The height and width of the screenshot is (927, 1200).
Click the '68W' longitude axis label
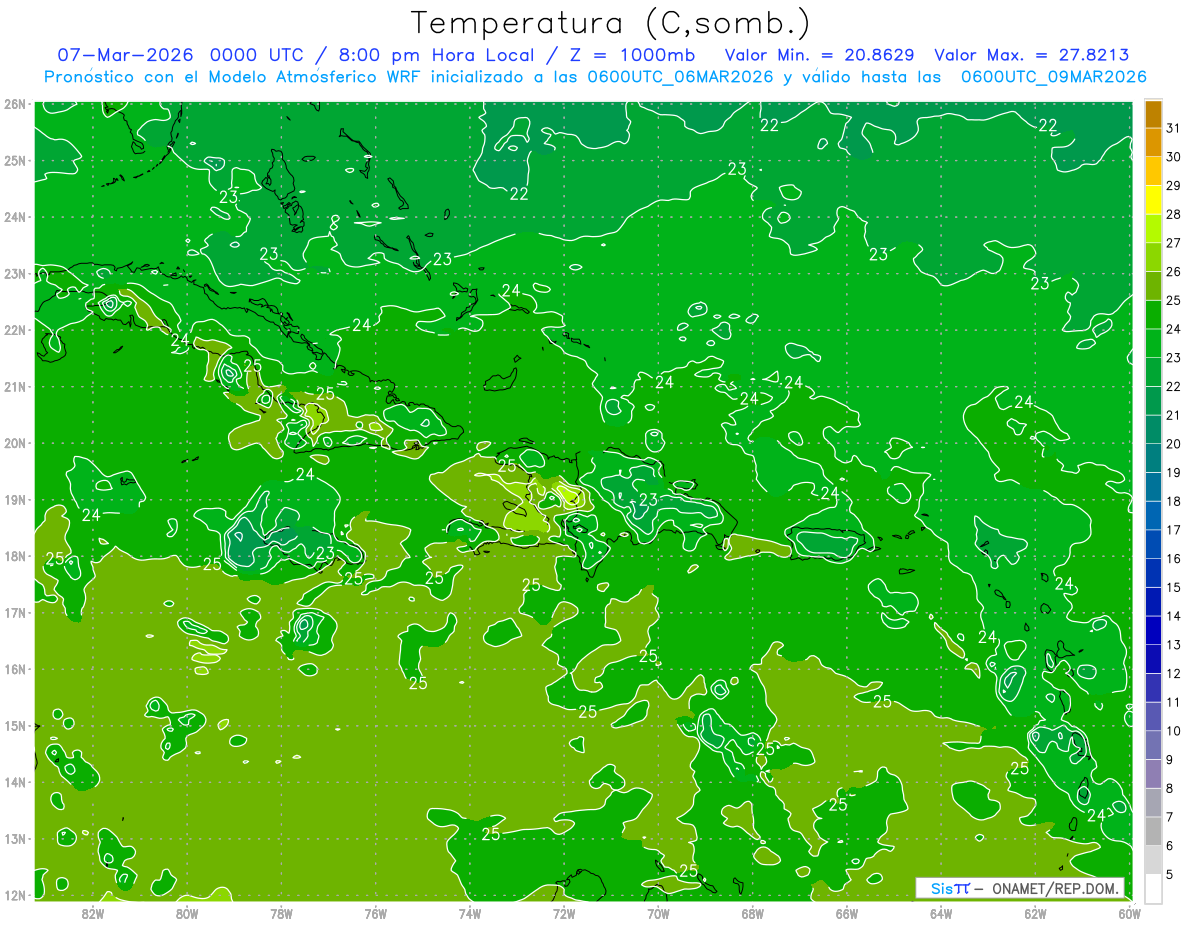pyautogui.click(x=753, y=913)
